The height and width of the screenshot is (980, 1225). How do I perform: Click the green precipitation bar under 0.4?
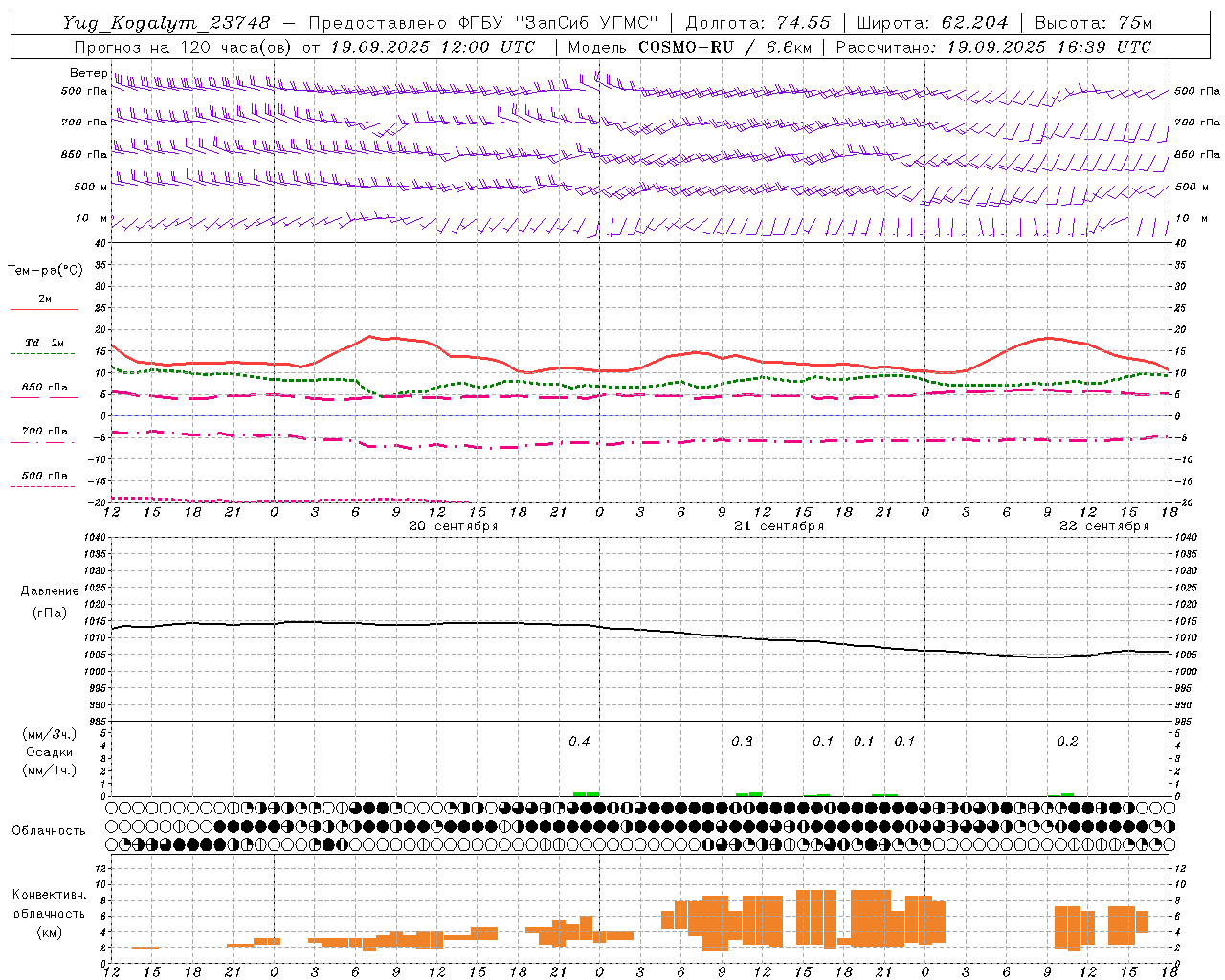pyautogui.click(x=586, y=794)
